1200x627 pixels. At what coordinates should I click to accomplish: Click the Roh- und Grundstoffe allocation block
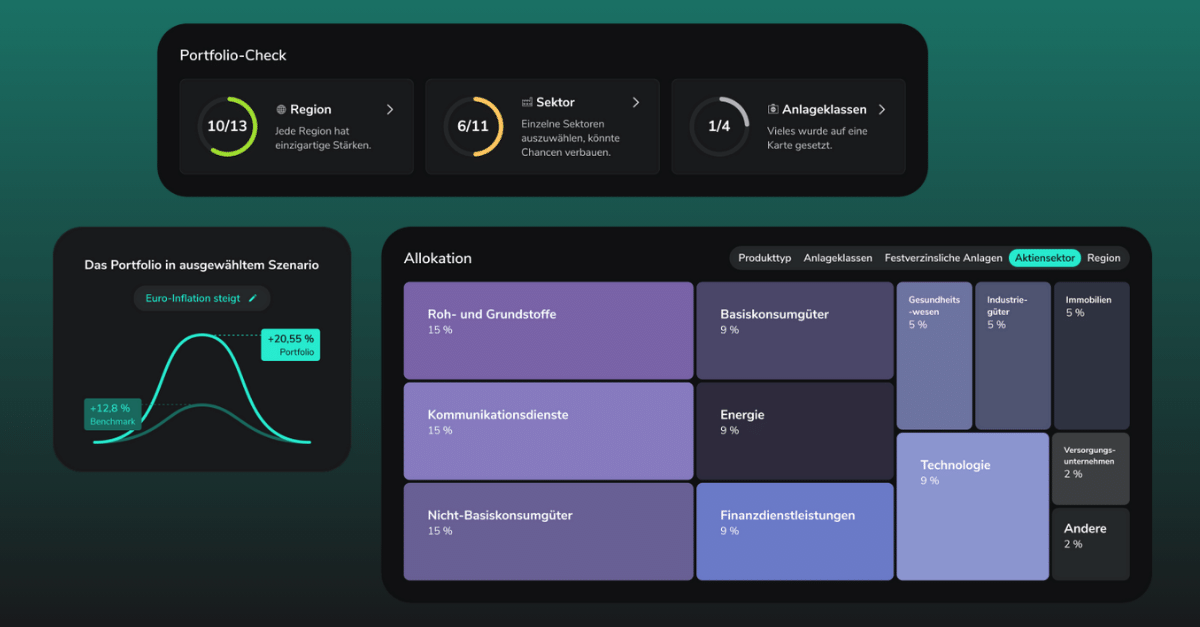(x=547, y=330)
